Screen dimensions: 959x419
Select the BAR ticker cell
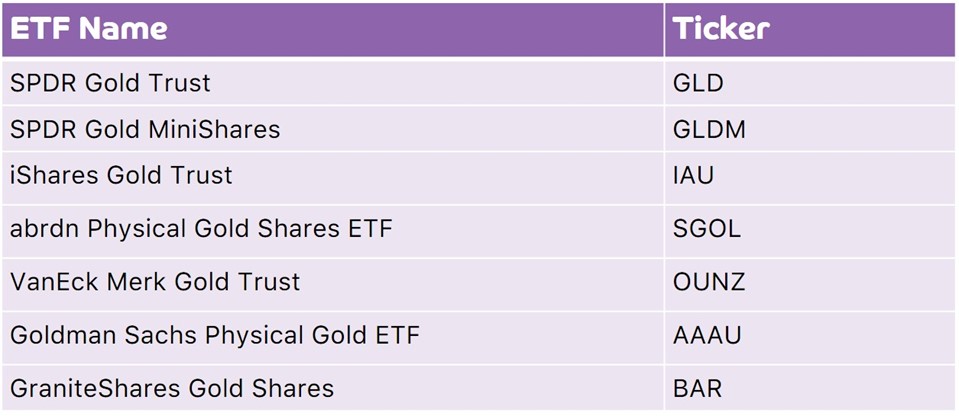tap(810, 388)
